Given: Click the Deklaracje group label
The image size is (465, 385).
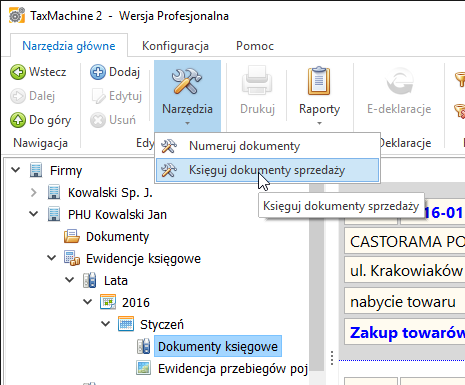Looking at the screenshot, I should pyautogui.click(x=405, y=143).
